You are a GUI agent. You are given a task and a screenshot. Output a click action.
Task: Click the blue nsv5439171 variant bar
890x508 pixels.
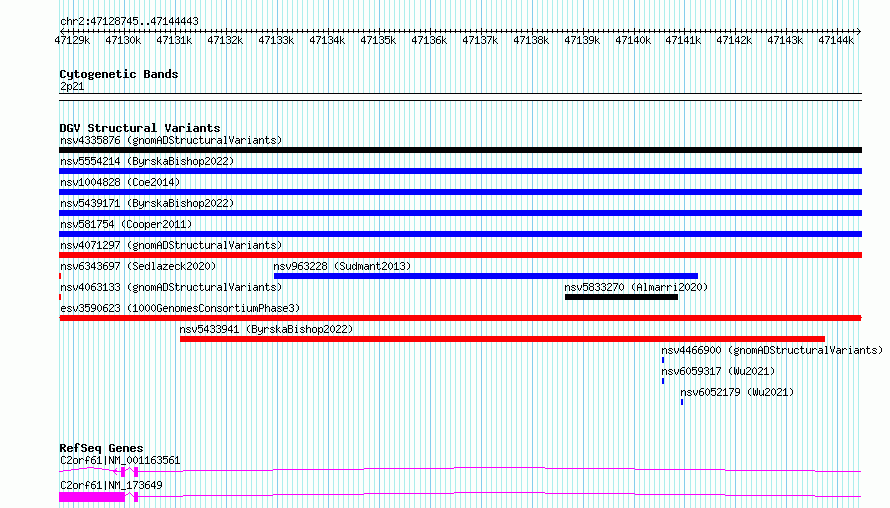coord(460,213)
